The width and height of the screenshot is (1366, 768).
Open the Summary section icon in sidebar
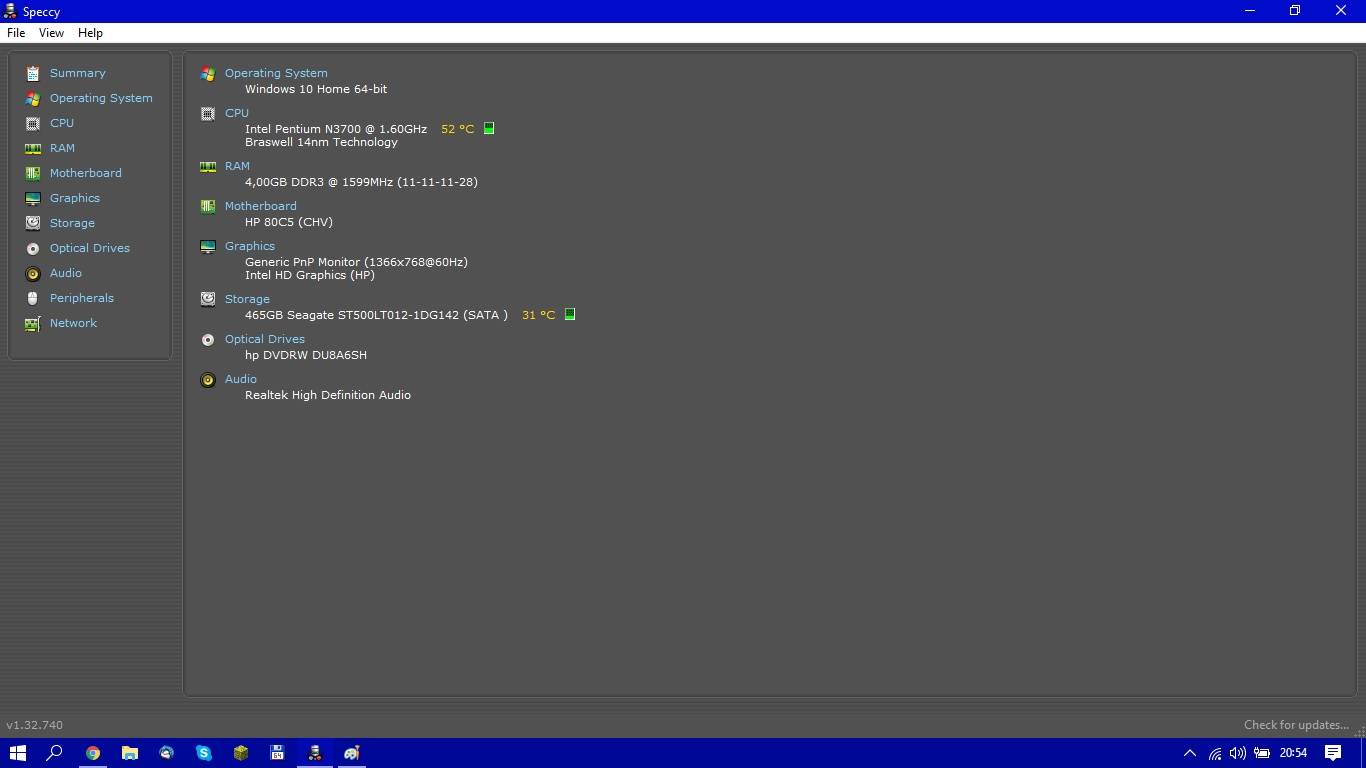33,73
